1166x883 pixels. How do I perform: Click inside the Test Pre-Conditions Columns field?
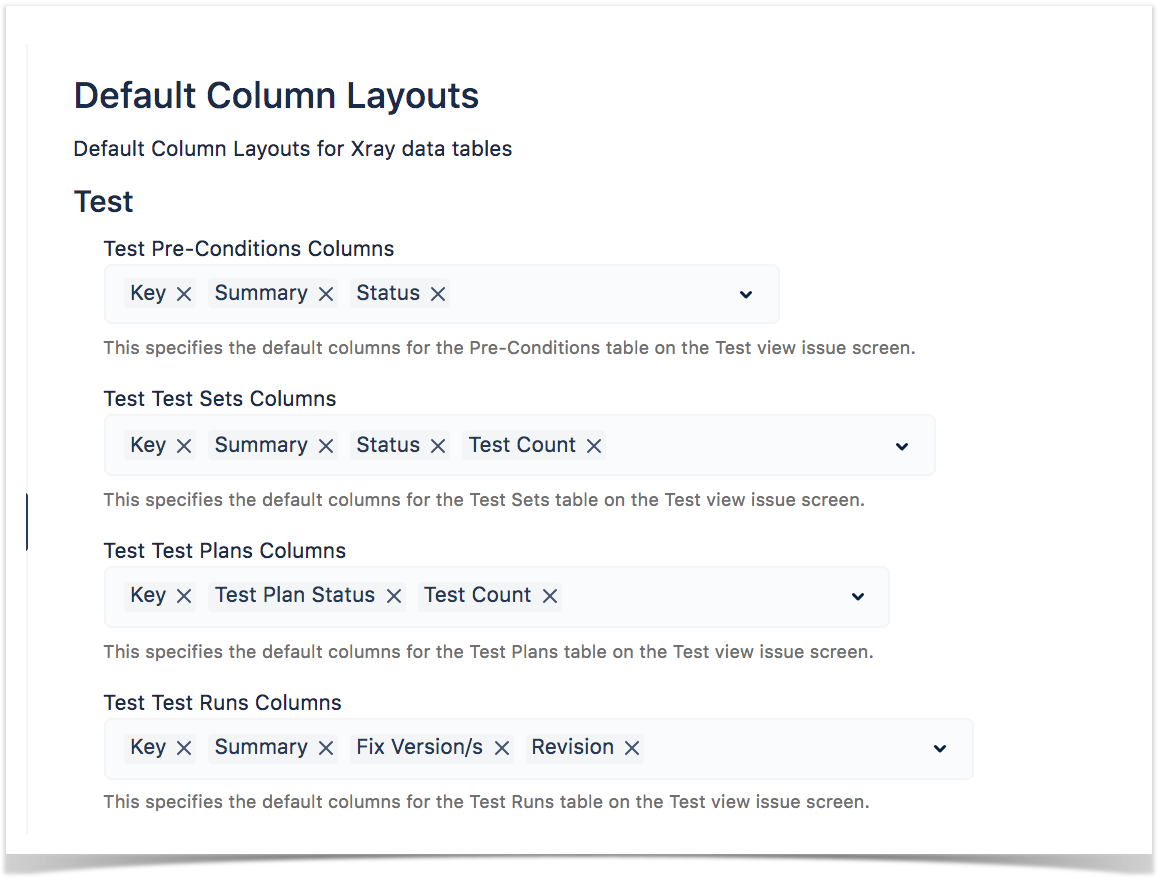click(x=442, y=294)
